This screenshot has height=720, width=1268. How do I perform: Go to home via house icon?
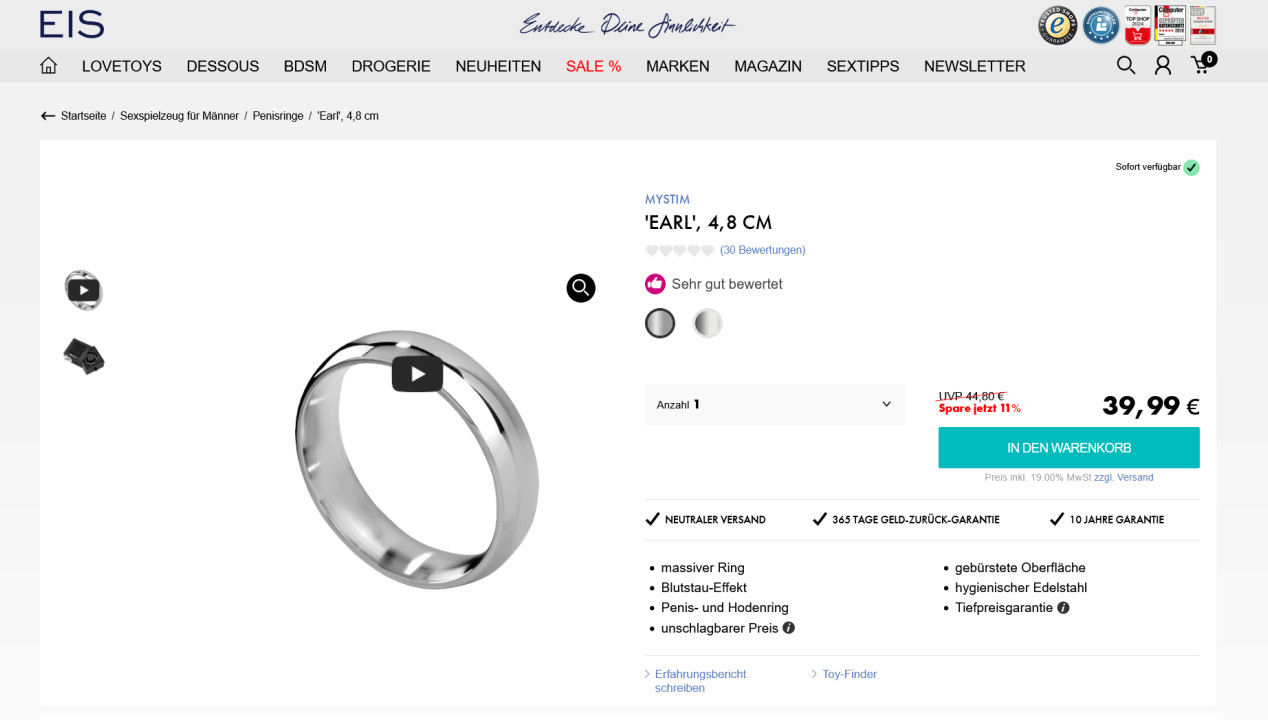click(x=48, y=66)
